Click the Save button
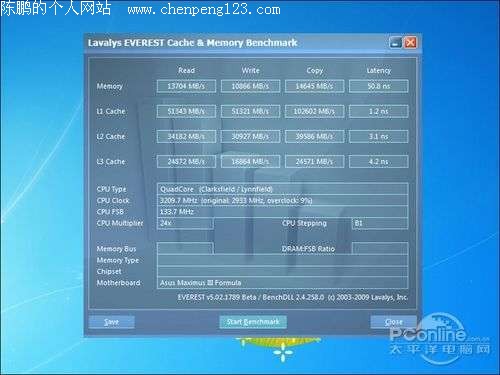Image resolution: width=500 pixels, height=375 pixels. click(112, 322)
